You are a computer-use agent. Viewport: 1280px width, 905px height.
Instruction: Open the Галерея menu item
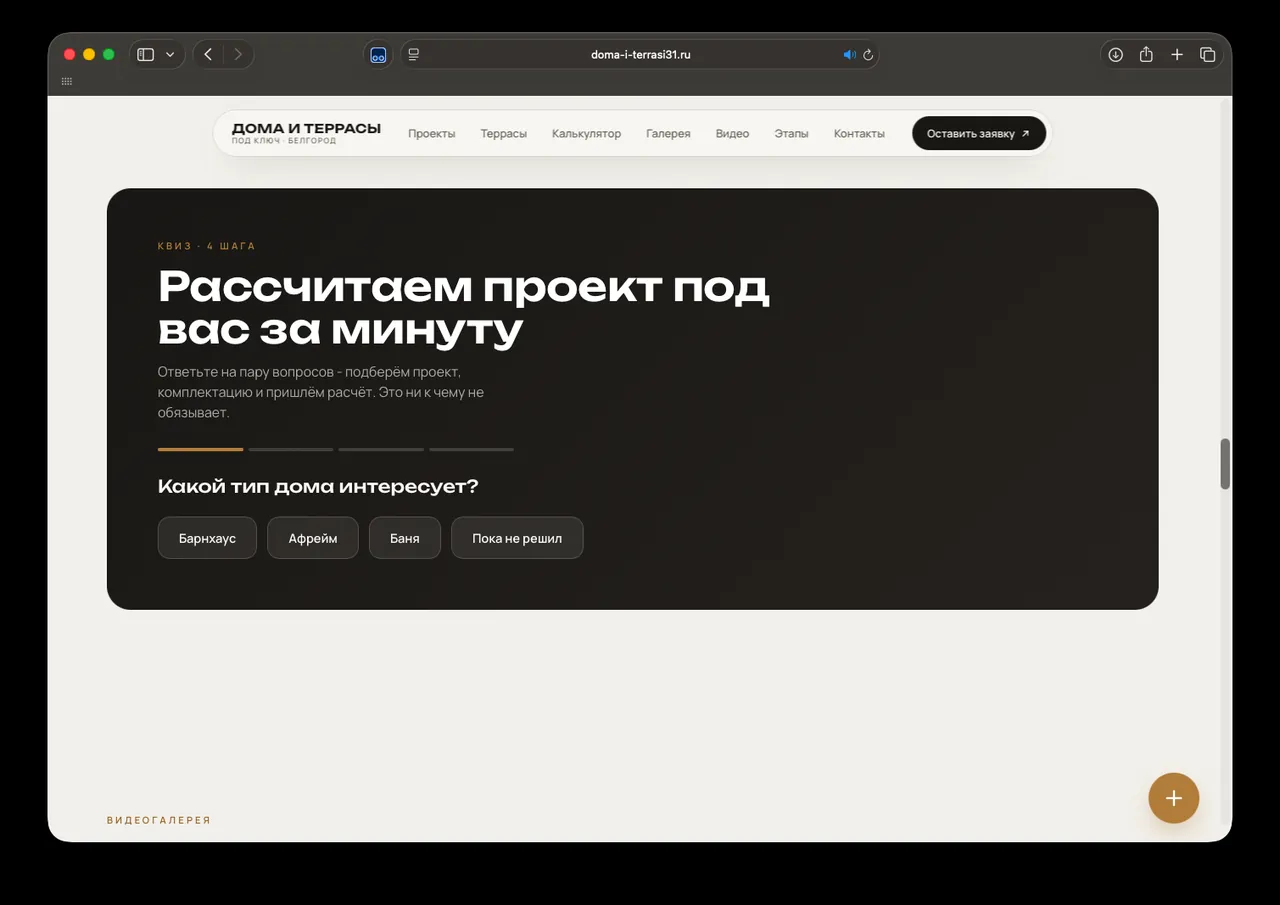point(668,134)
